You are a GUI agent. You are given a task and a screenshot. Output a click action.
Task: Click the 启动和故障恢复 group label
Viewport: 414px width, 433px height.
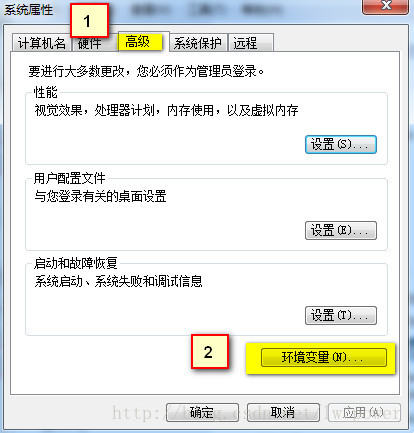[76, 263]
